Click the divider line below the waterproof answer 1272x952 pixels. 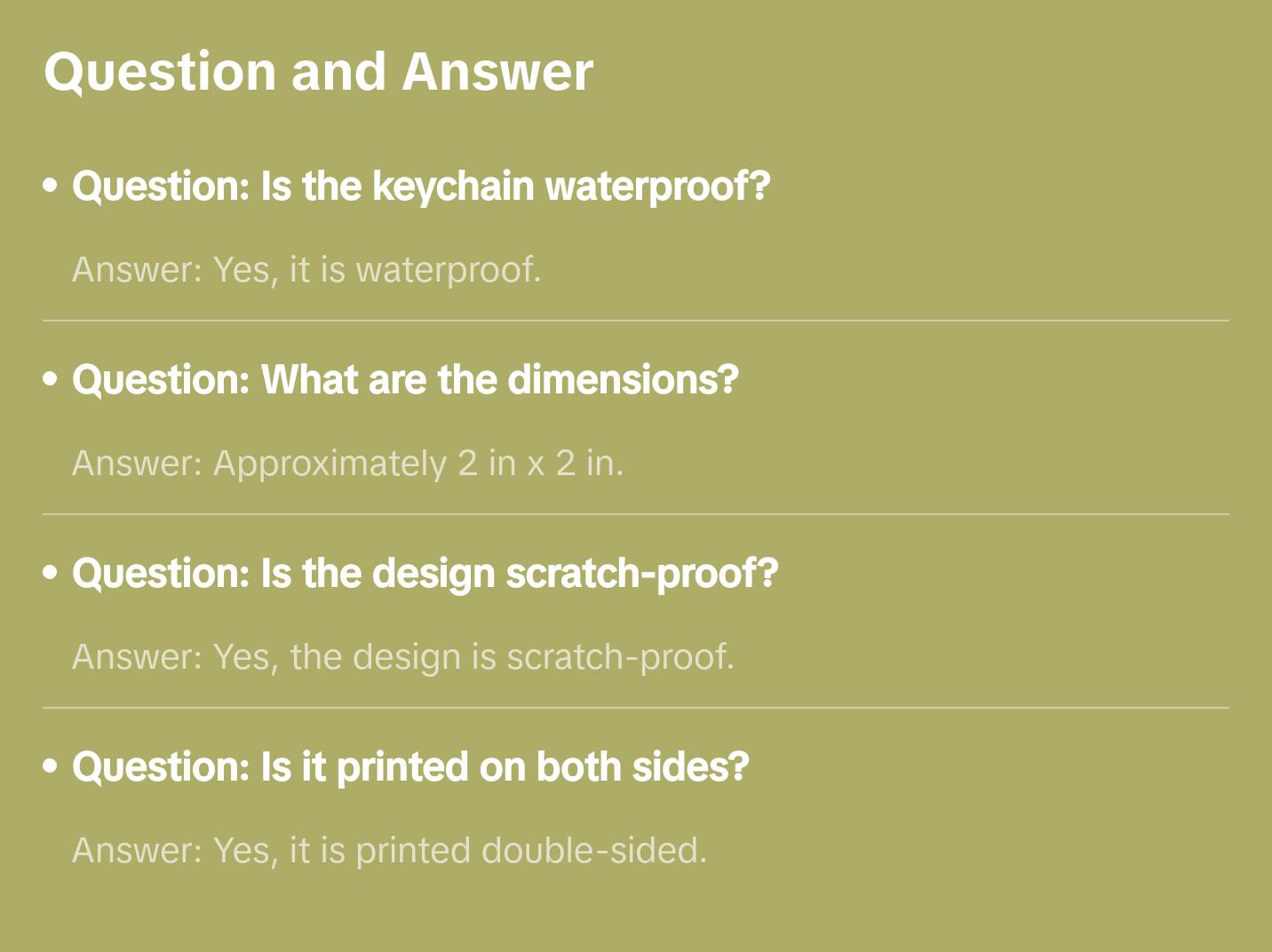(x=636, y=321)
